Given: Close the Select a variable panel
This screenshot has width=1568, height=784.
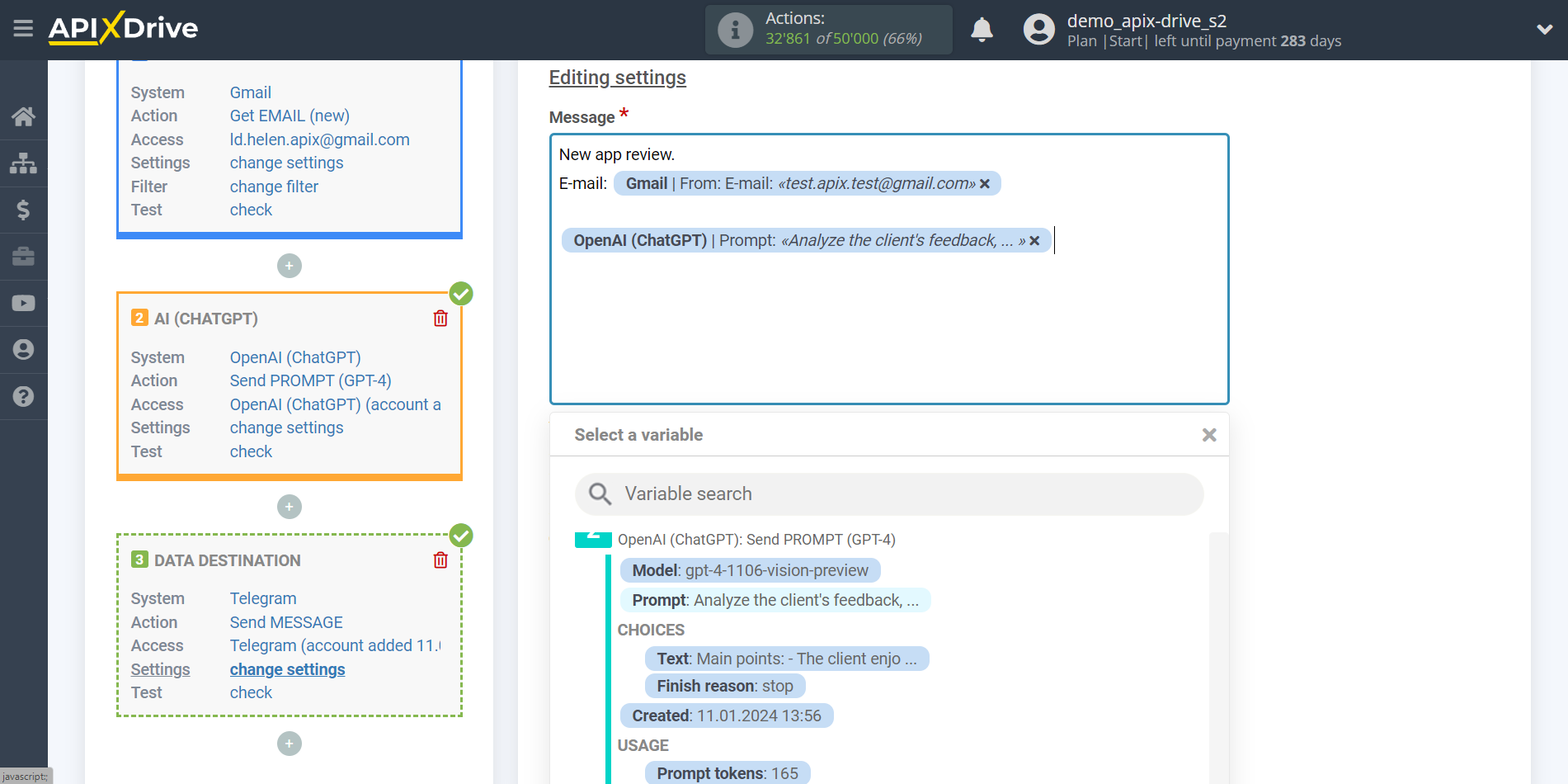Looking at the screenshot, I should coord(1209,435).
